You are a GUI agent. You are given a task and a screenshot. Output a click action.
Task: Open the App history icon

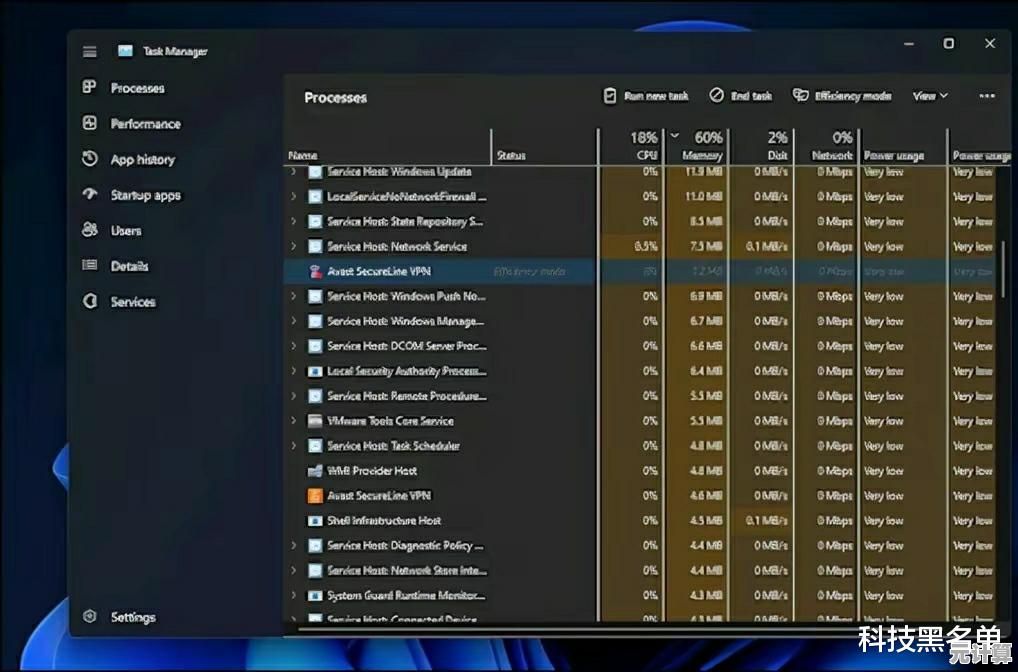coord(90,159)
